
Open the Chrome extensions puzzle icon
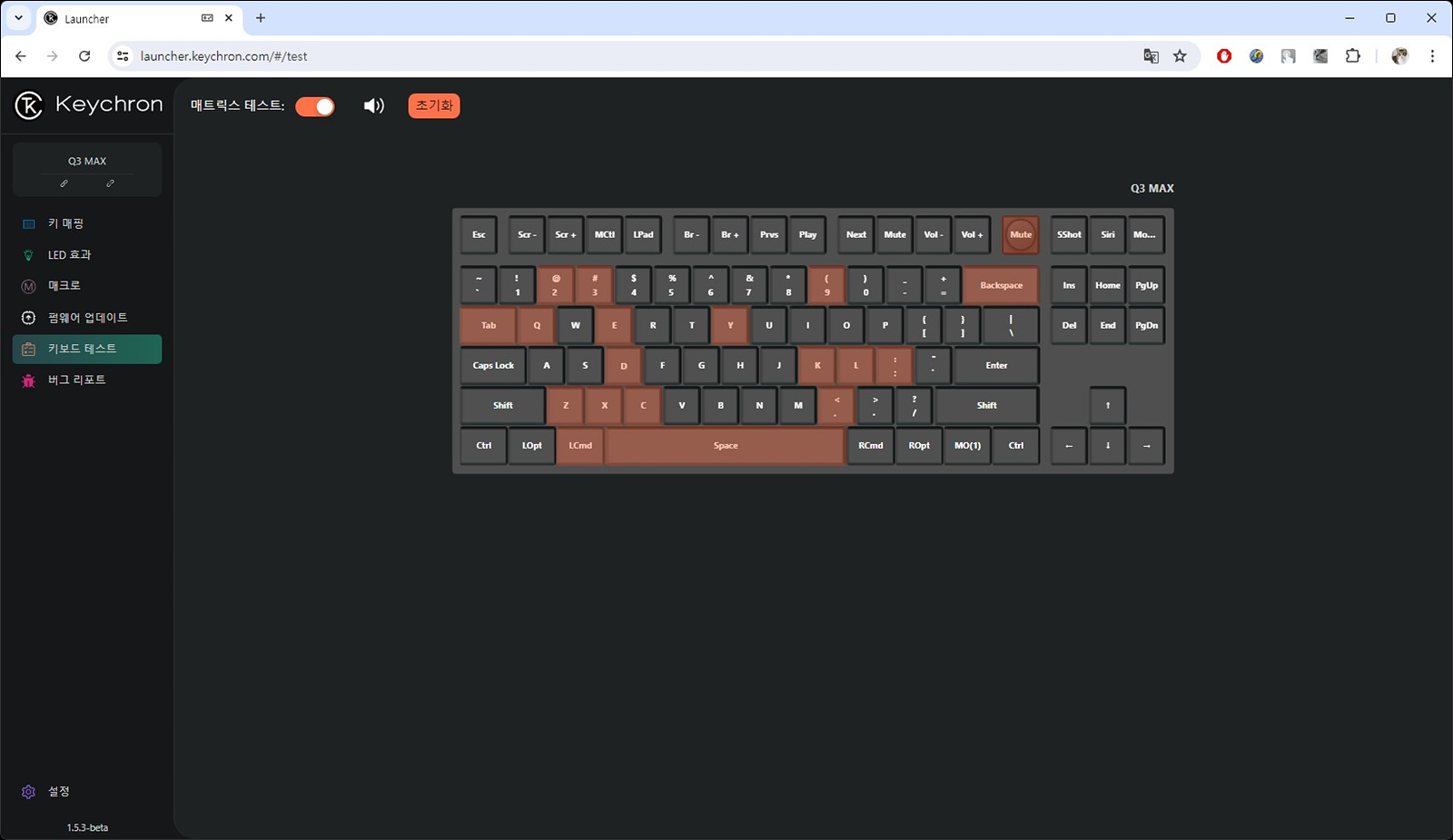tap(1353, 56)
